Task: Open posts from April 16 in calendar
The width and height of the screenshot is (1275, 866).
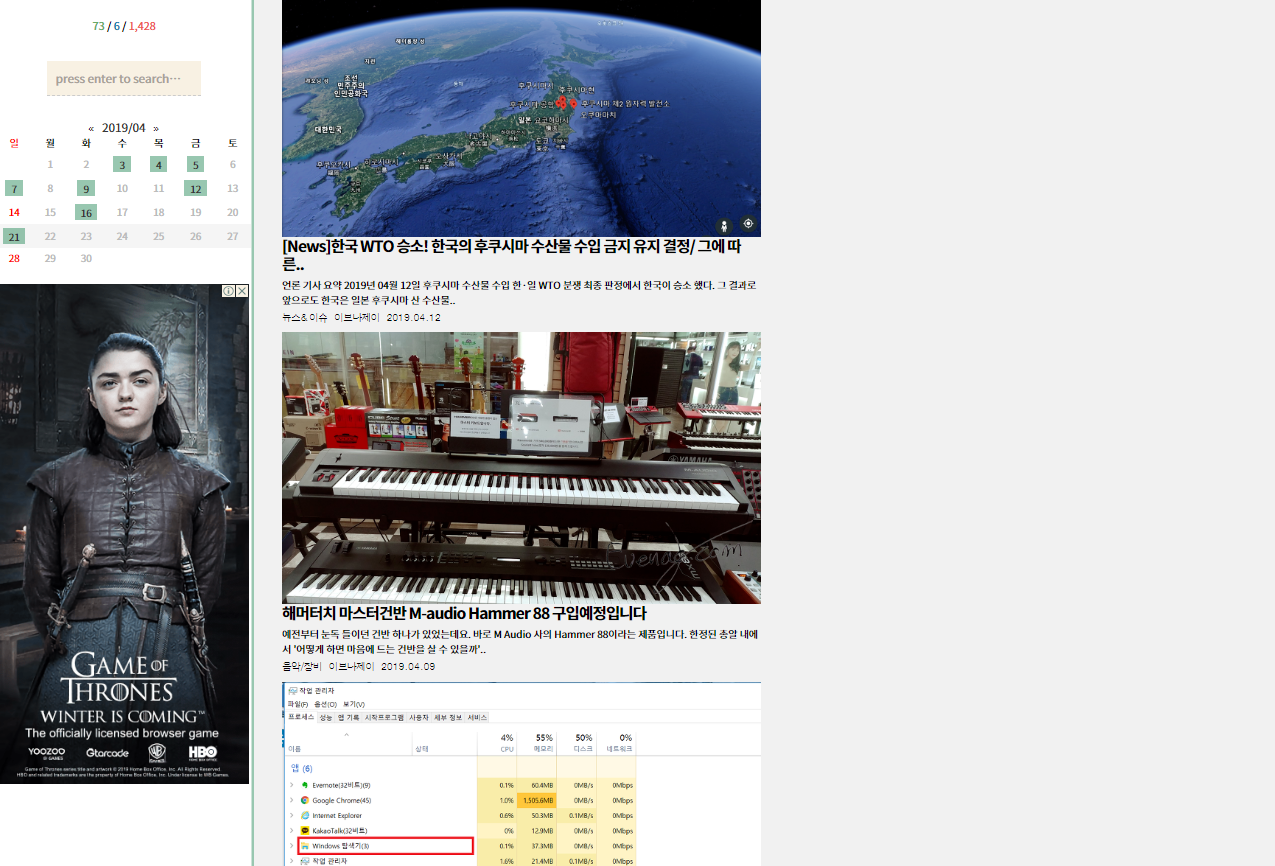Action: (x=86, y=213)
